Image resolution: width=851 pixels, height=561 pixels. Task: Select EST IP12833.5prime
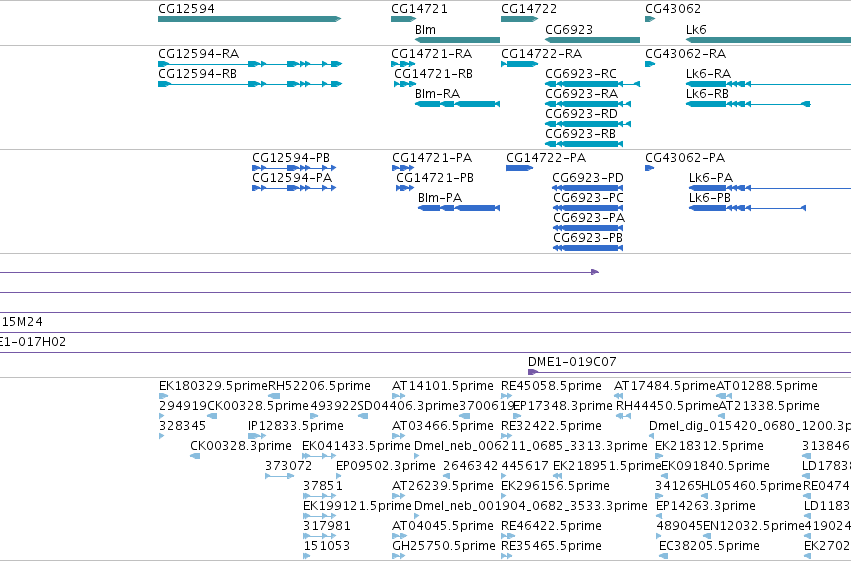257,436
